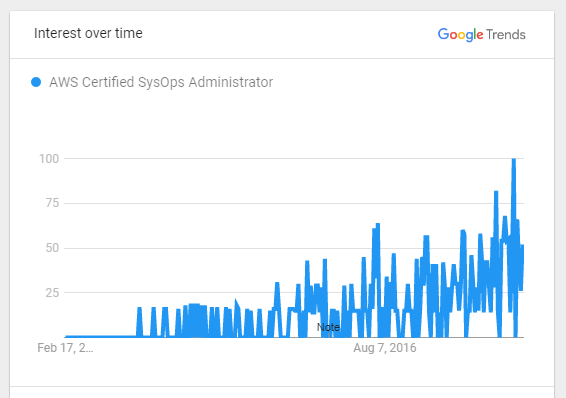The height and width of the screenshot is (398, 566).
Task: Open the Note marker on the chart
Action: 328,327
